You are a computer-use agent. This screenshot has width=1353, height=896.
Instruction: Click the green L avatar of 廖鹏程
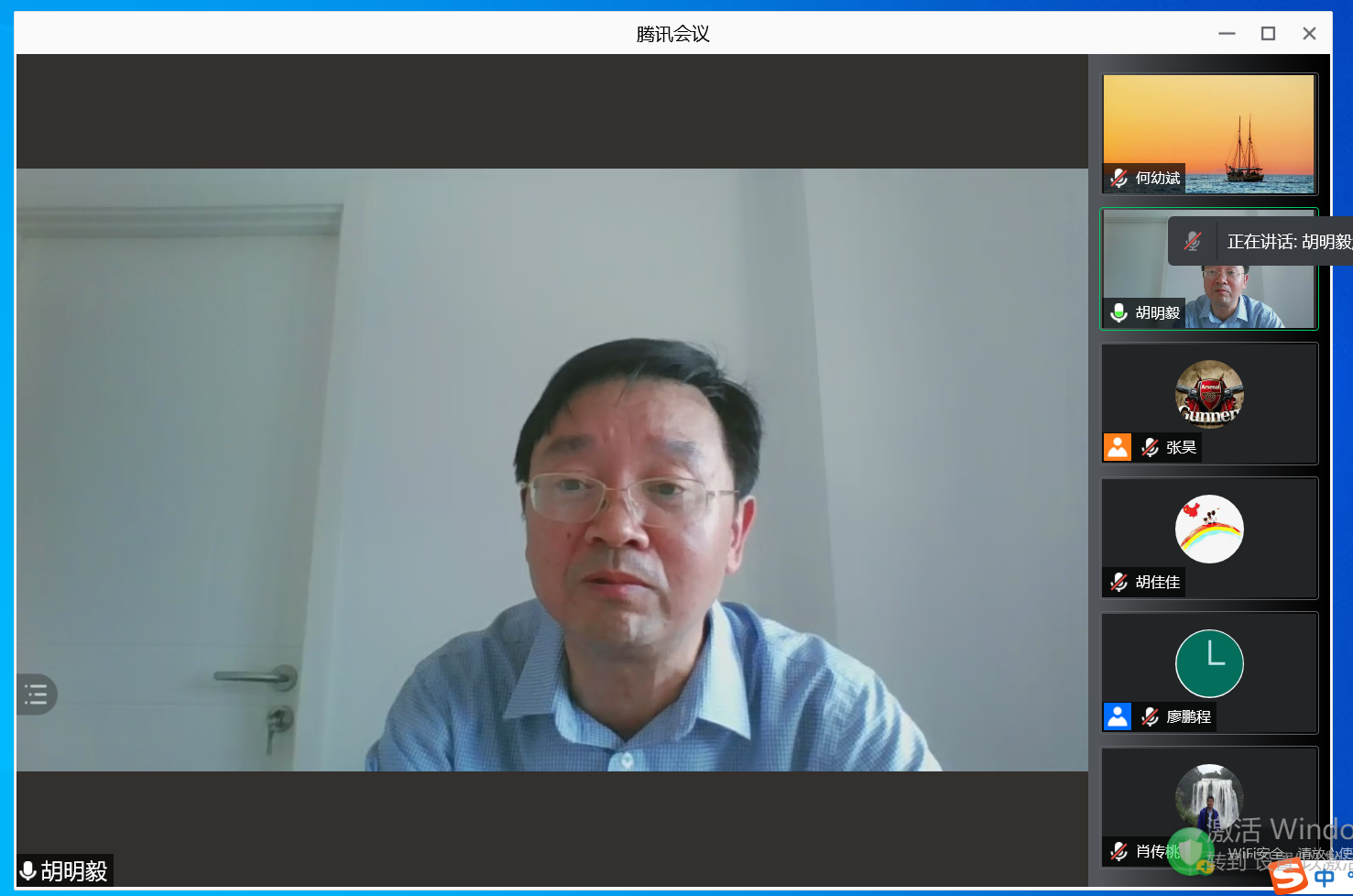coord(1209,663)
